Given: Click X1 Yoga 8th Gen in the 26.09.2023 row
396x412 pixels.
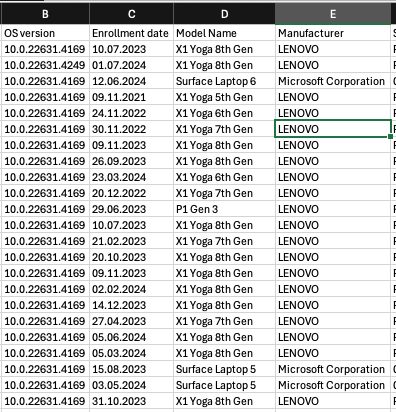Looking at the screenshot, I should click(x=225, y=161).
